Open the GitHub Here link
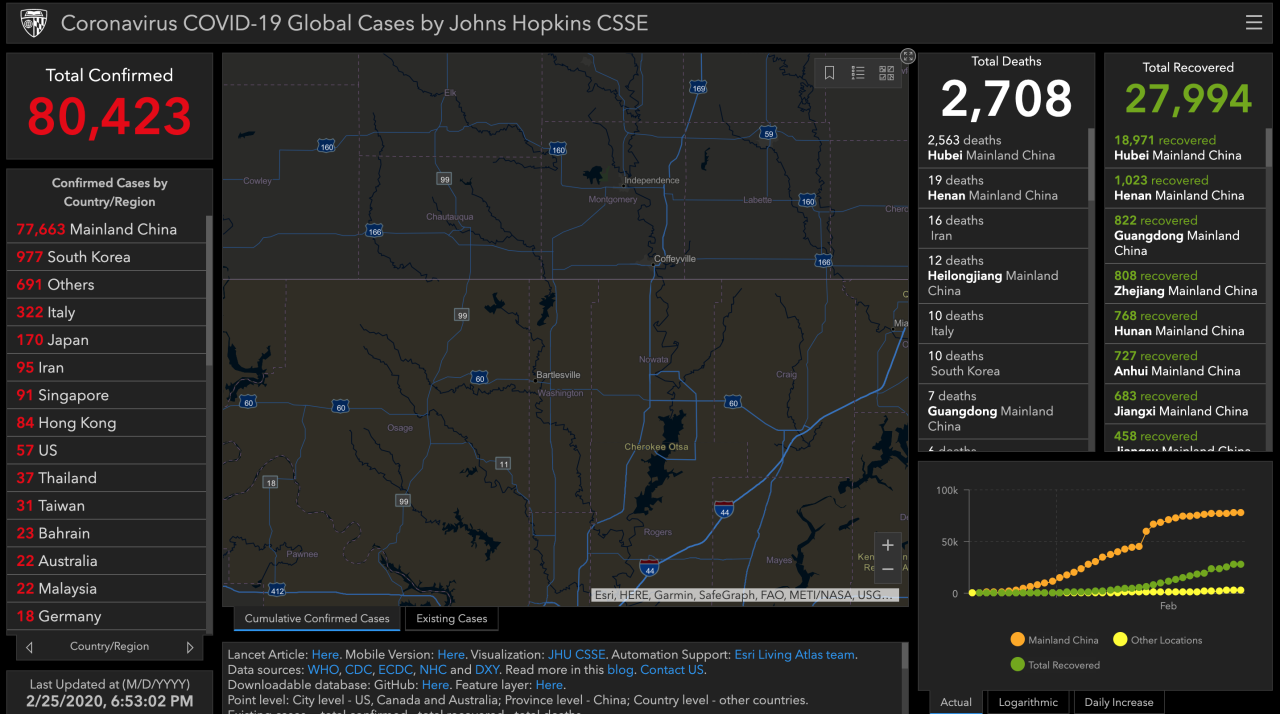 point(435,685)
